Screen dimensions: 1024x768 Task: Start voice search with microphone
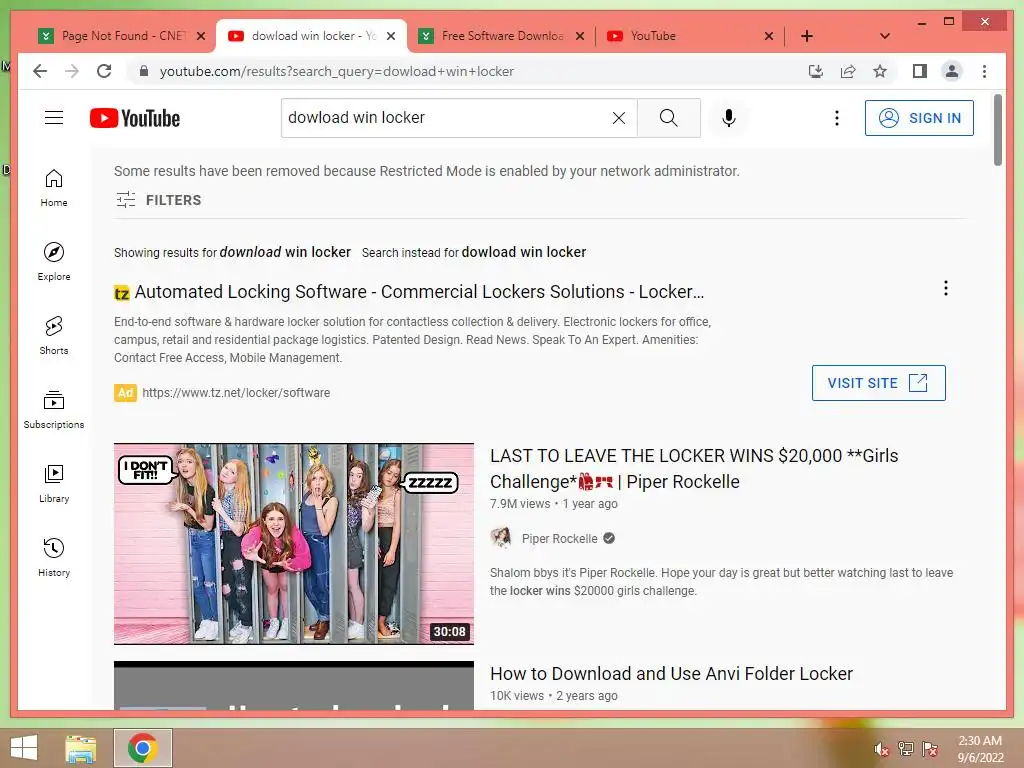coord(729,118)
